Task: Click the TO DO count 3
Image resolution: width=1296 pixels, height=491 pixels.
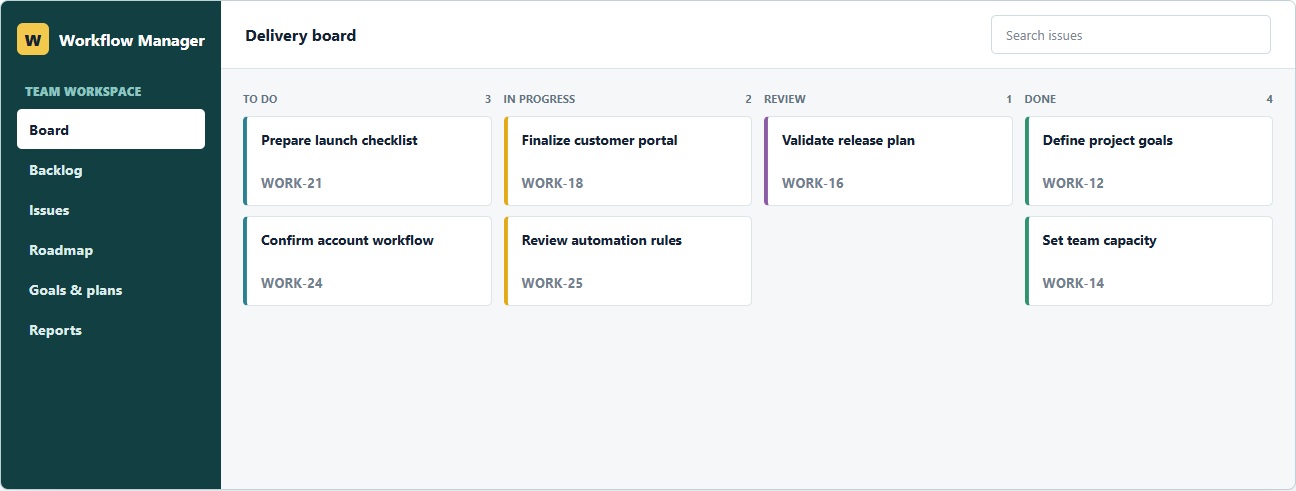Action: coord(488,99)
